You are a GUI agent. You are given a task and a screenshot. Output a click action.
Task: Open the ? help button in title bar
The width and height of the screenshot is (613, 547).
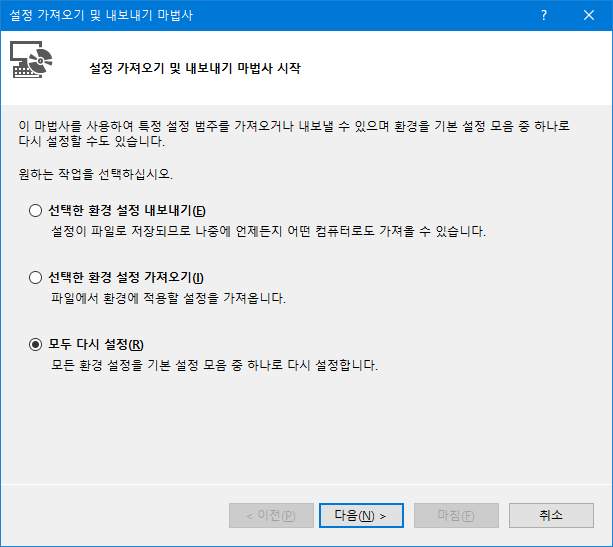click(x=544, y=15)
